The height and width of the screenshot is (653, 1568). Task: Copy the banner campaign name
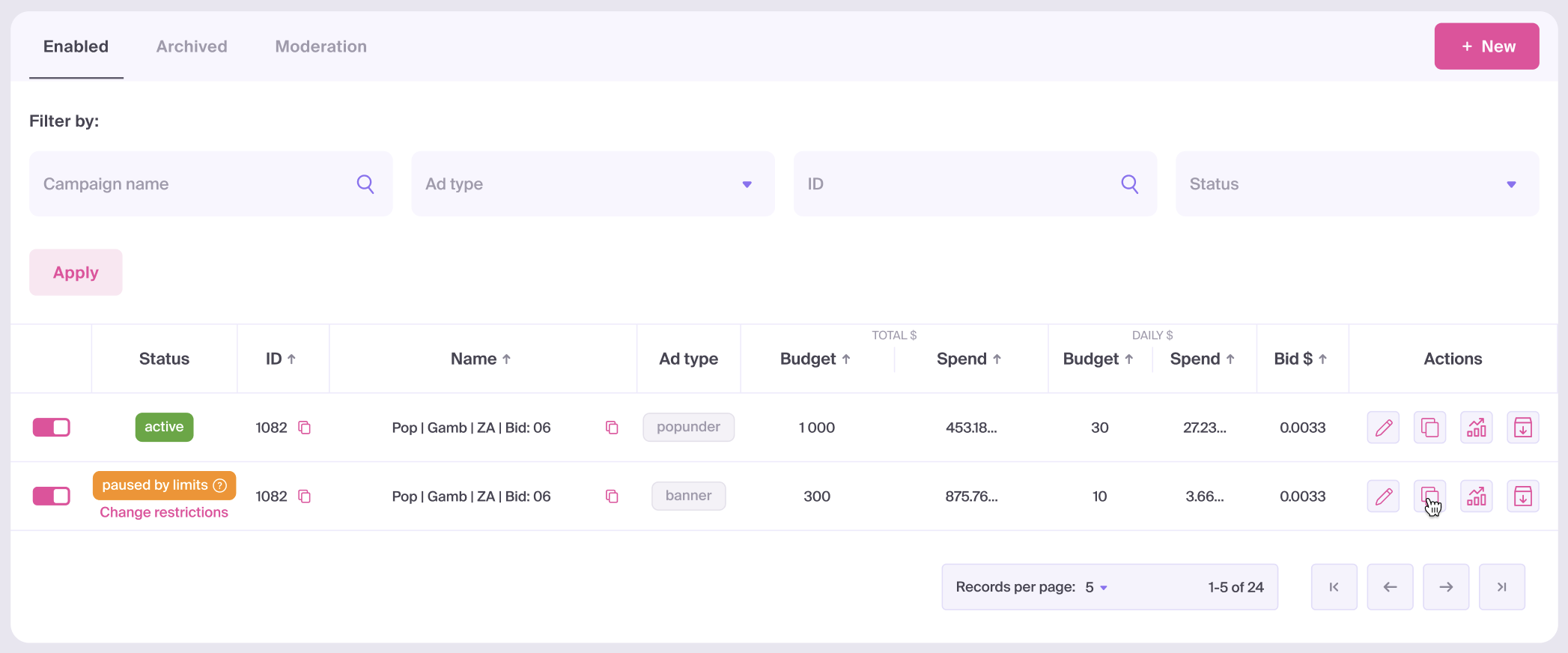612,496
